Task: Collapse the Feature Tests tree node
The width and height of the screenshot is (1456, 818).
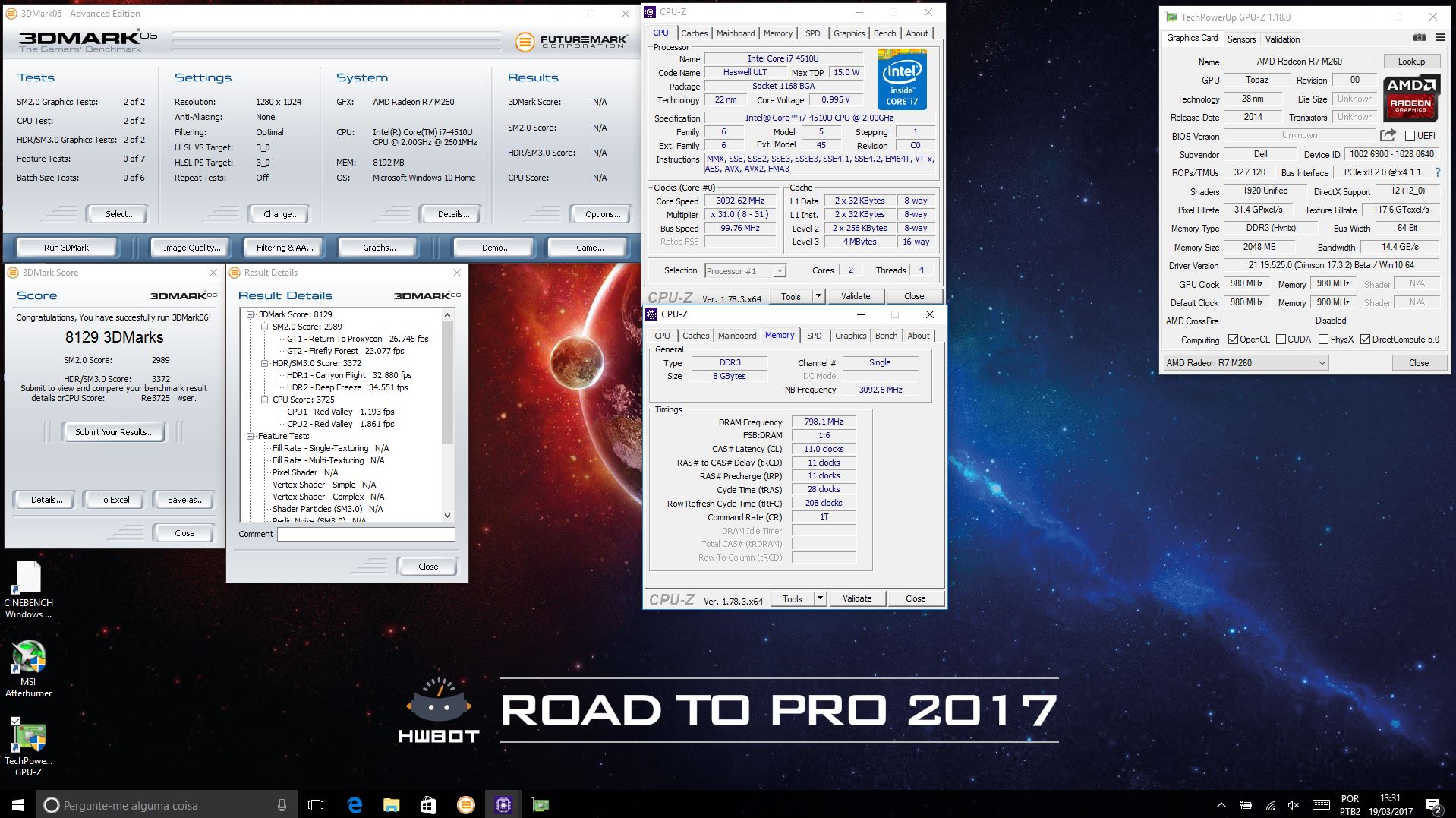Action: coord(250,436)
